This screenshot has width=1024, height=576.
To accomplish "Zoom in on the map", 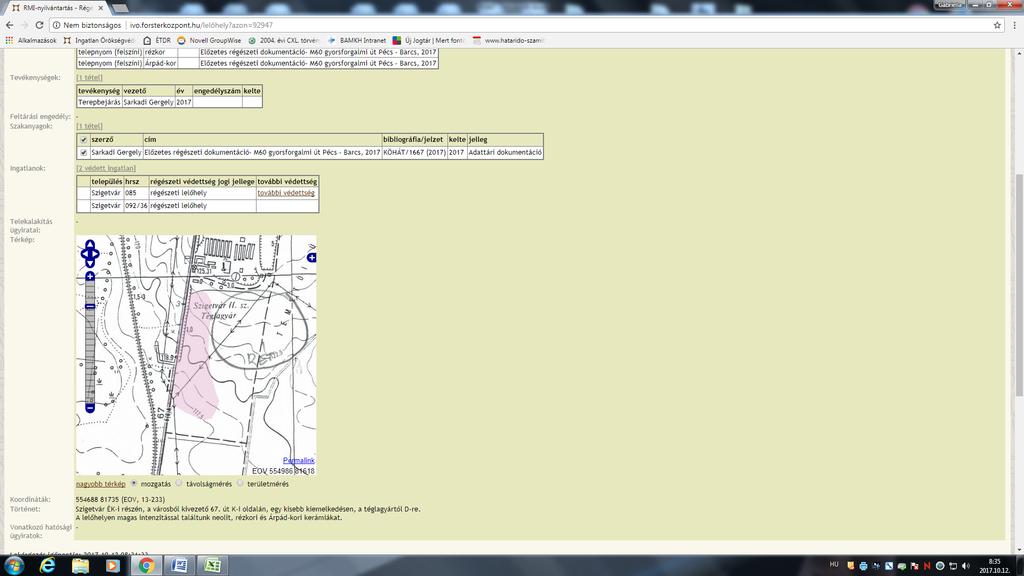I will coord(90,276).
